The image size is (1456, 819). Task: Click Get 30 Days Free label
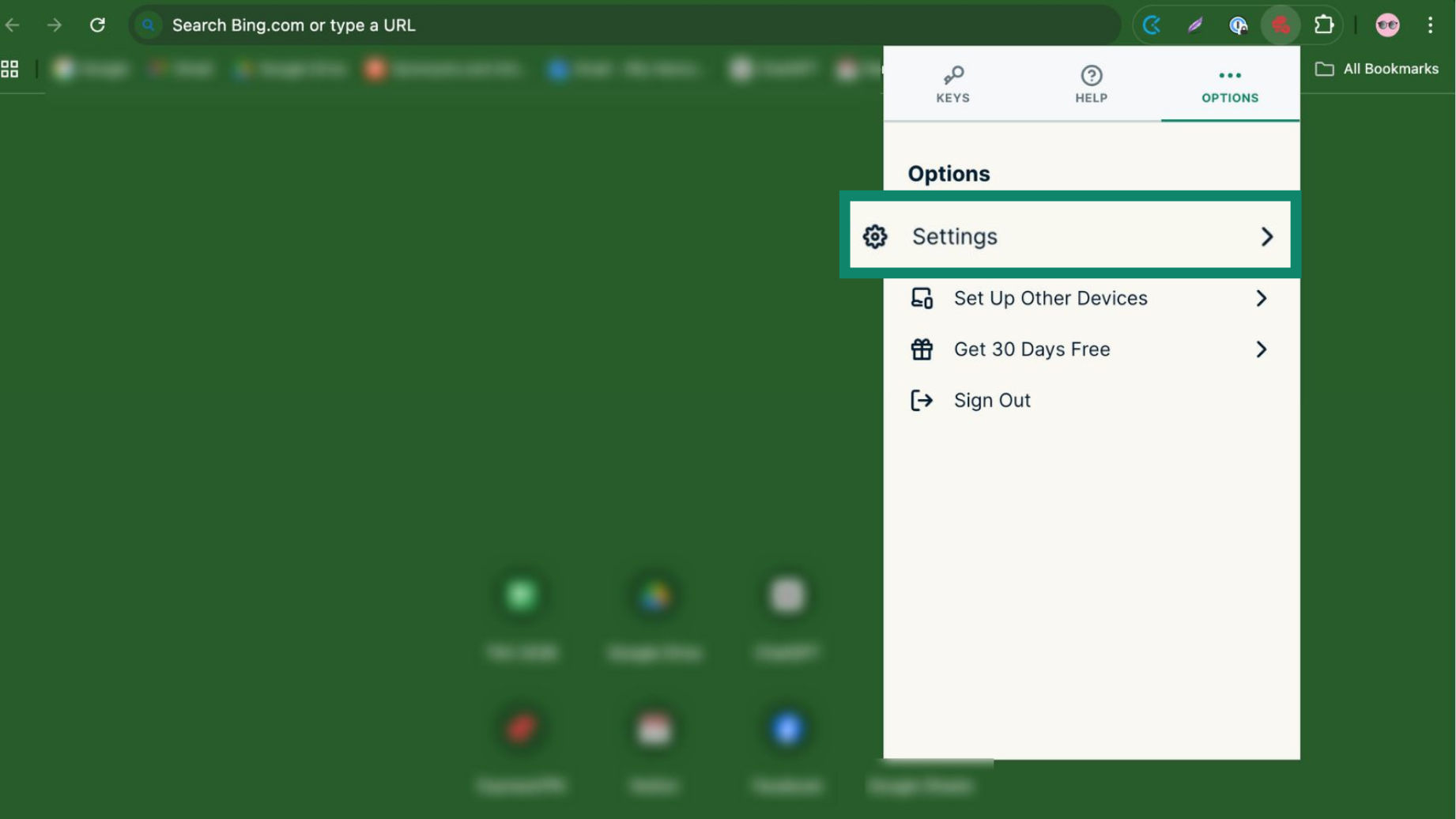pos(1032,349)
